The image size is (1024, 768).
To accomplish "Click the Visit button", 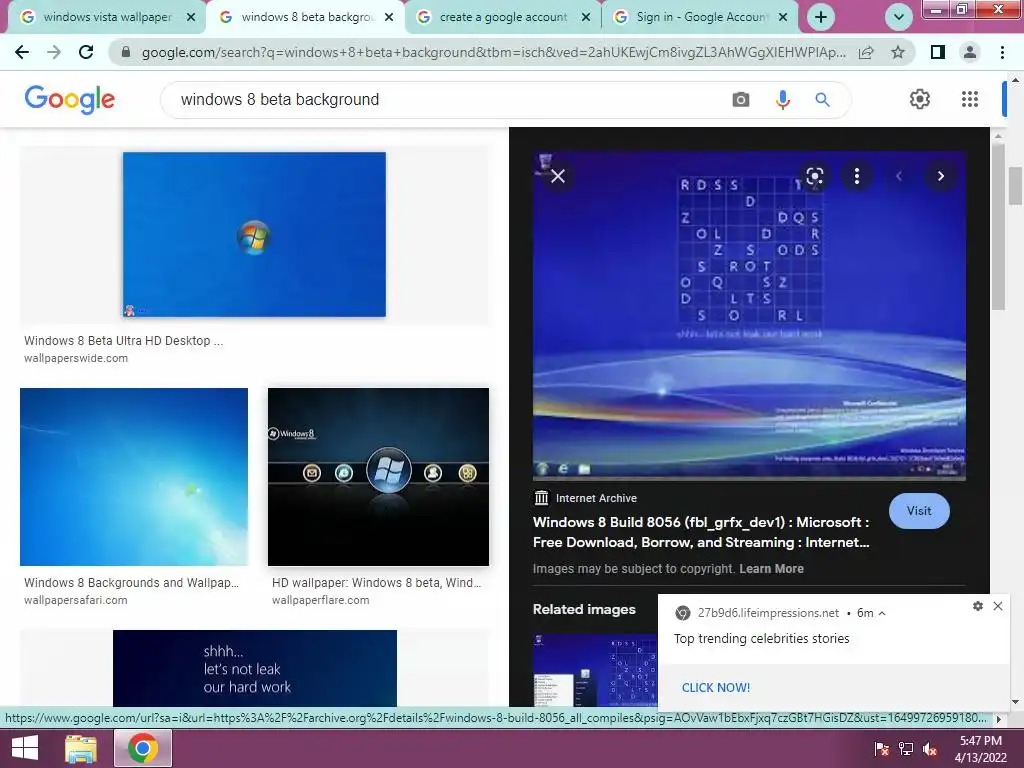I will [x=919, y=511].
